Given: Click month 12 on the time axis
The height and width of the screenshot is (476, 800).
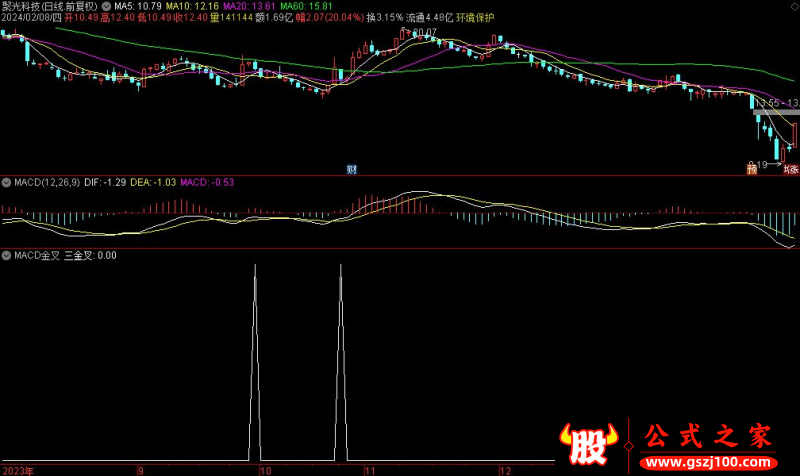Looking at the screenshot, I should 505,469.
